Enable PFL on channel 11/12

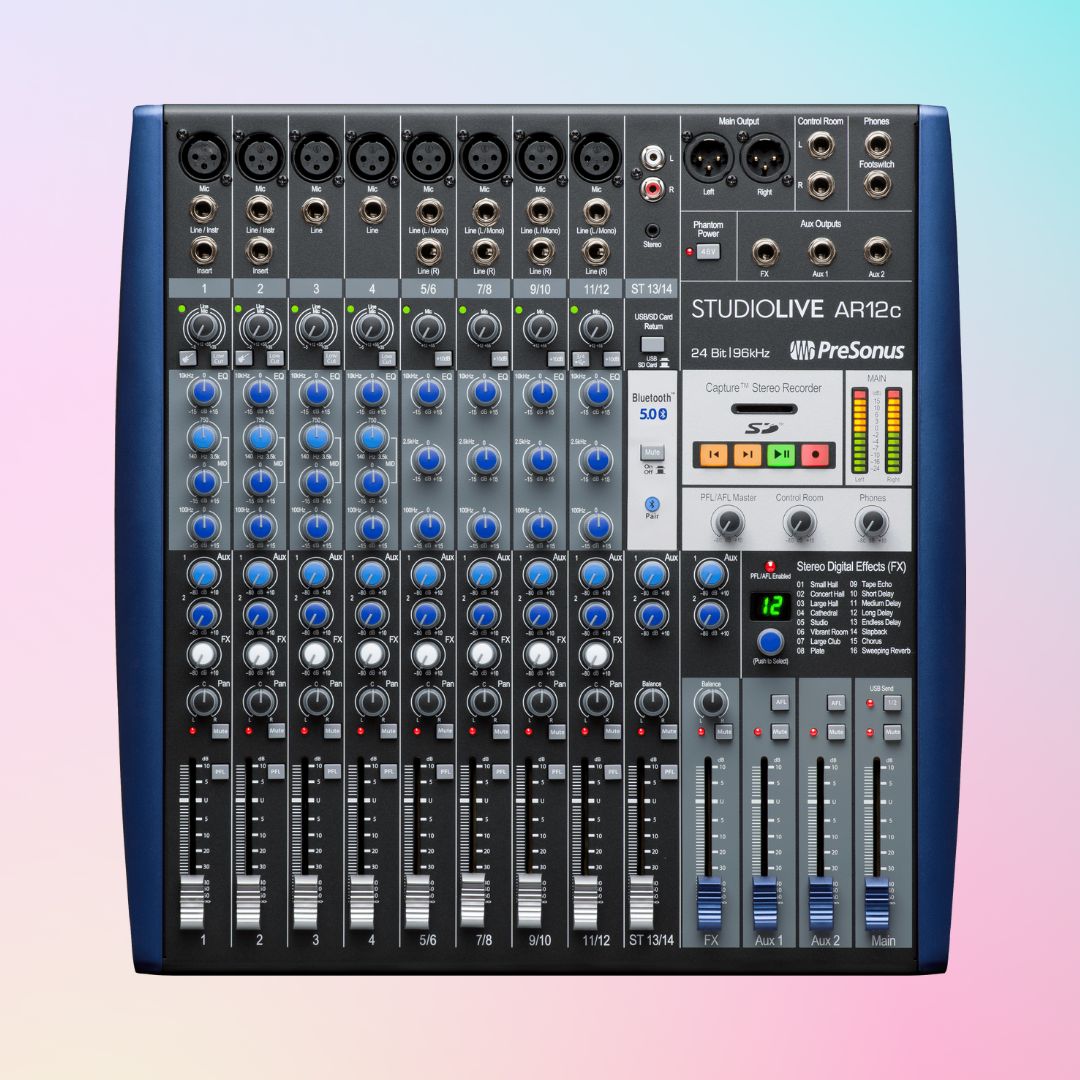[612, 771]
